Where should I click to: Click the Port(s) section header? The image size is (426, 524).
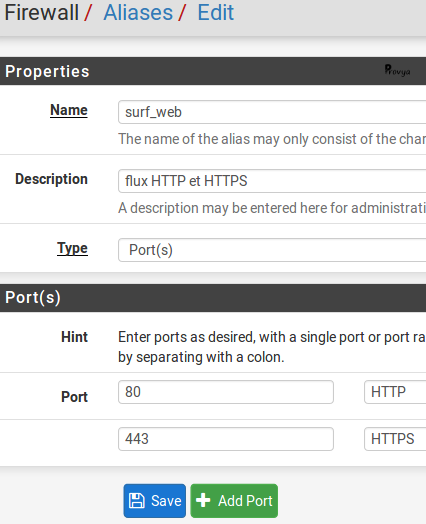[213, 298]
